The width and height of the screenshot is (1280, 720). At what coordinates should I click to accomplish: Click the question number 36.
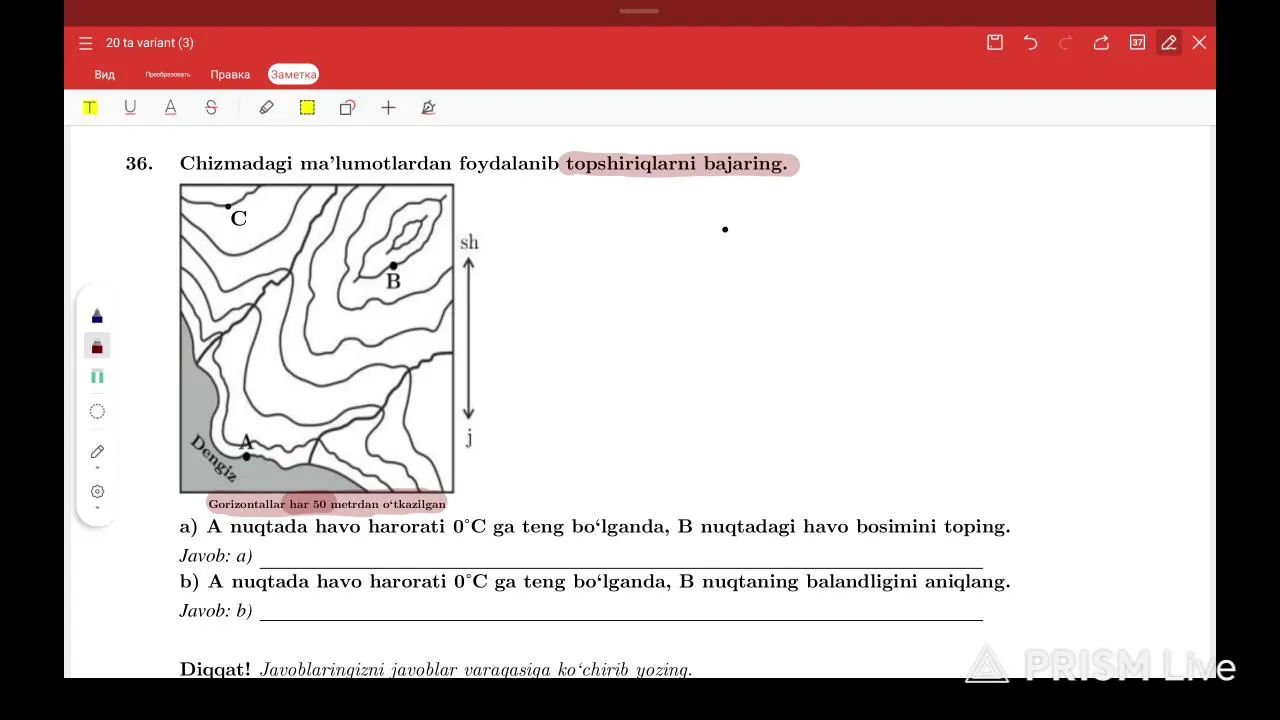(139, 163)
